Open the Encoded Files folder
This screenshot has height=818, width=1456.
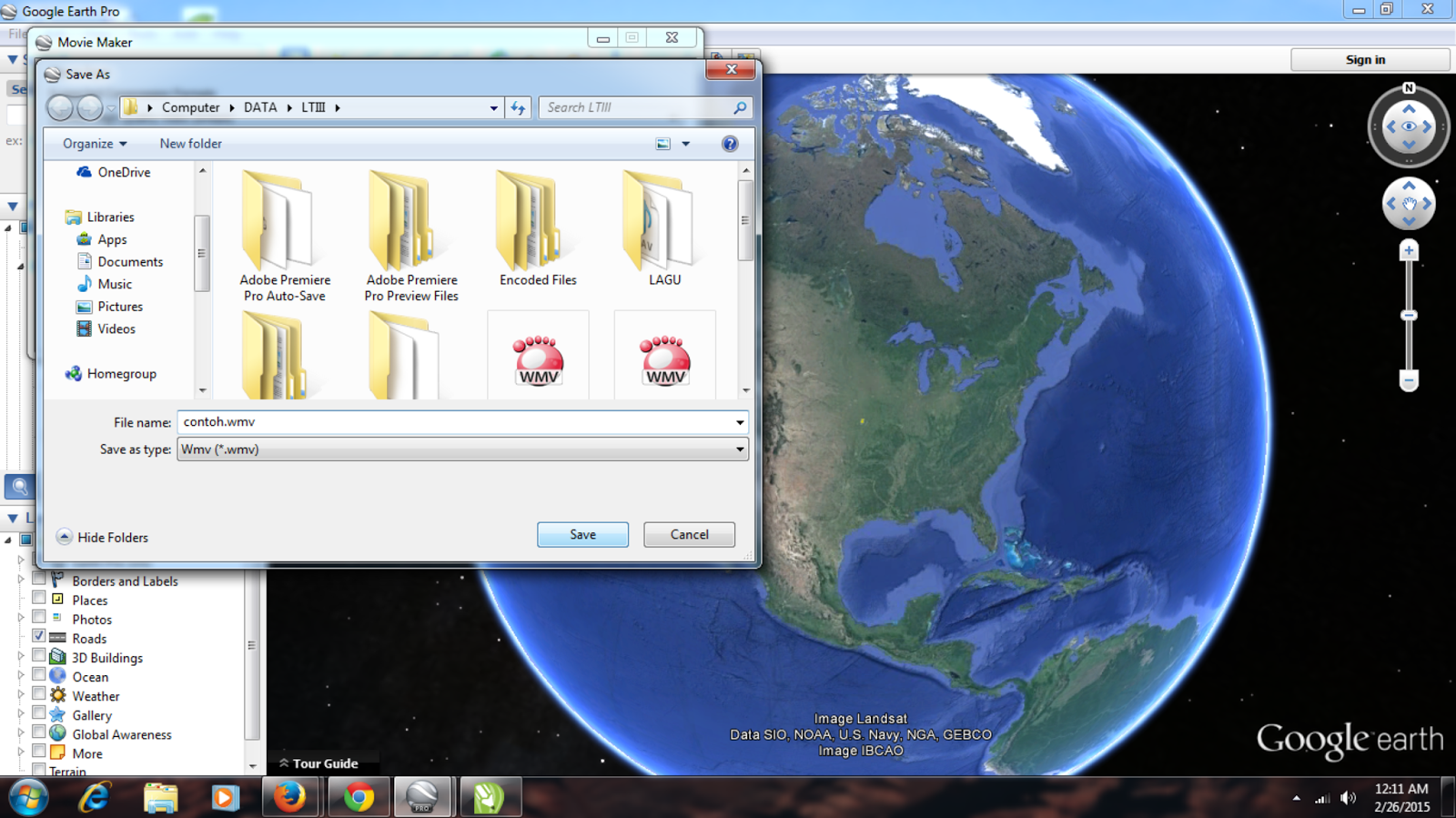coord(538,229)
